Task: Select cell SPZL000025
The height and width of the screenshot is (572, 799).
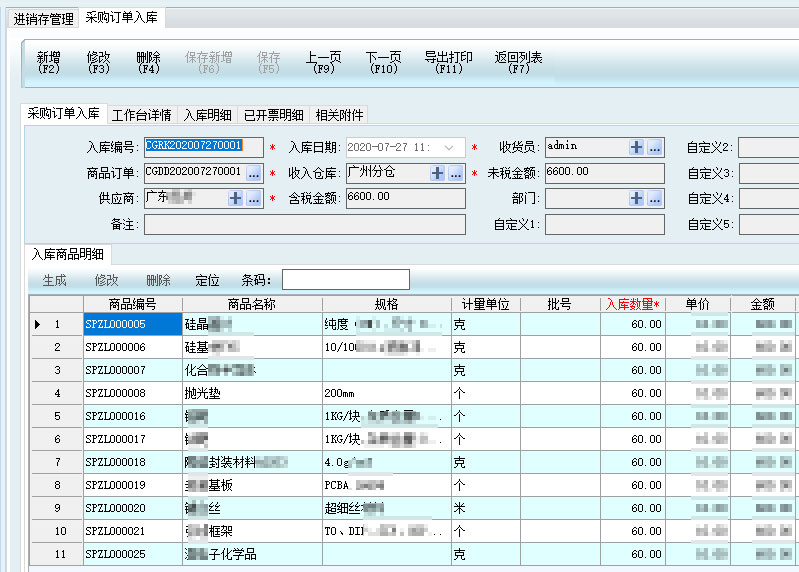Action: [132, 554]
